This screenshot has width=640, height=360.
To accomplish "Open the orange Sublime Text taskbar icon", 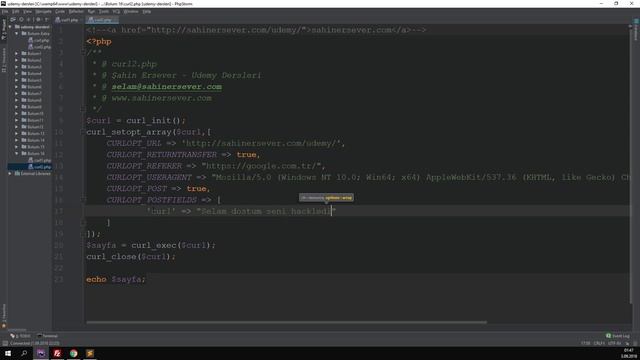I will click(x=90, y=353).
